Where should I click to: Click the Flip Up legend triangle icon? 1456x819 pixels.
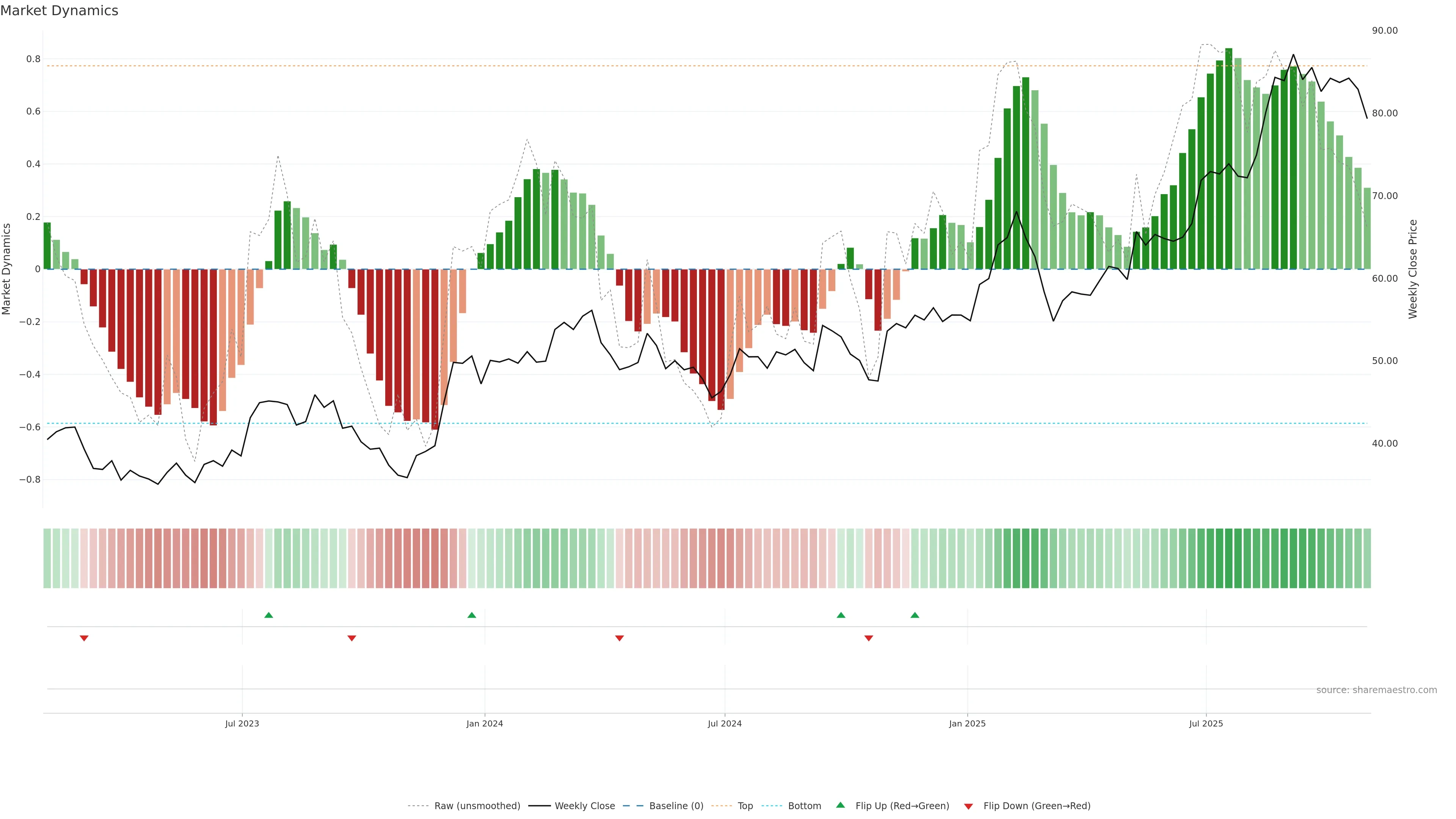[x=841, y=805]
